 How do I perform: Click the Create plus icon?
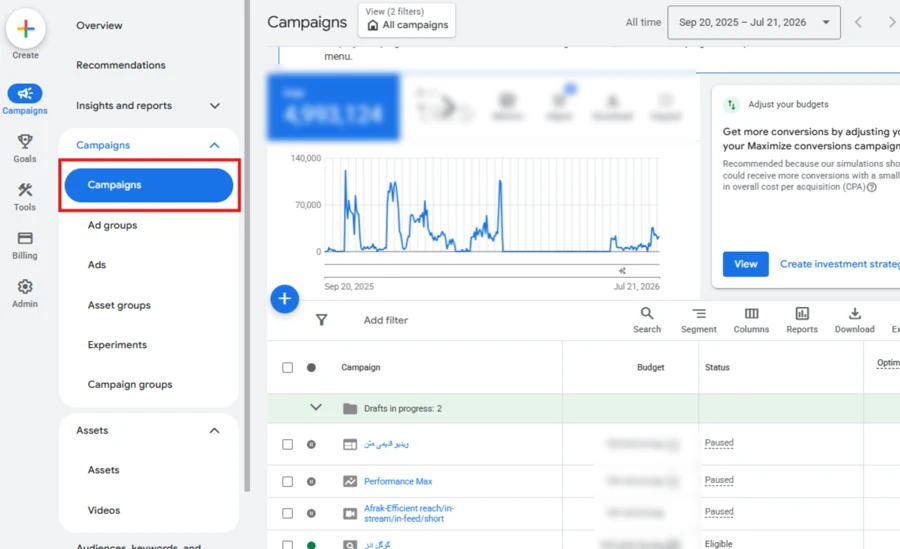(25, 29)
